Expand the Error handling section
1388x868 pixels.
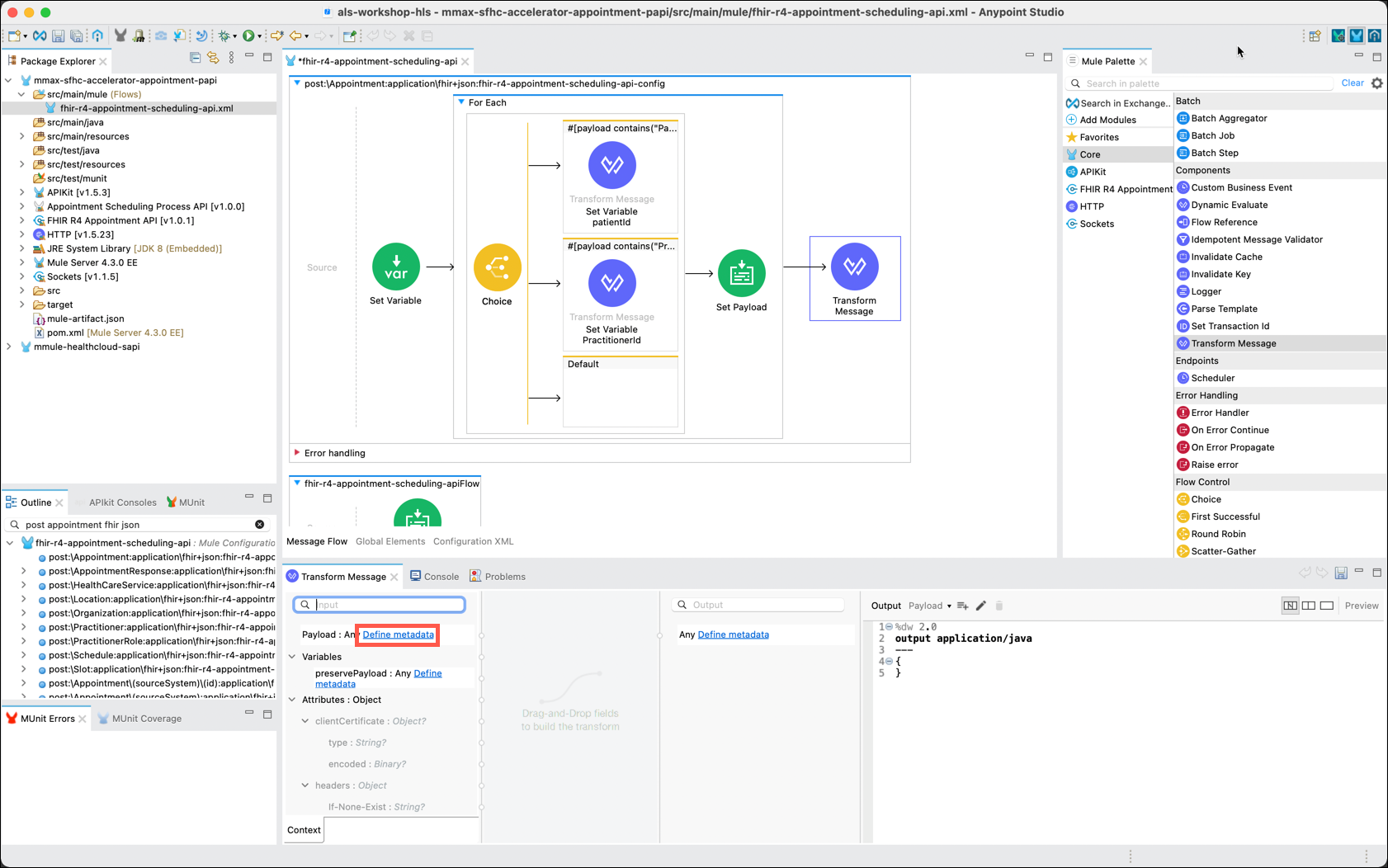pyautogui.click(x=297, y=453)
